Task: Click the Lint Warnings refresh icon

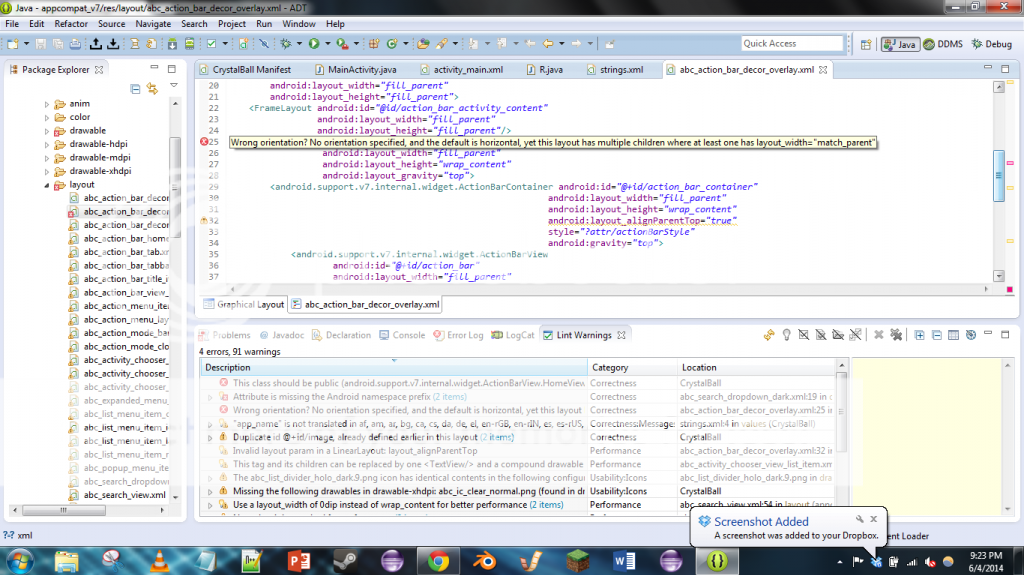Action: pyautogui.click(x=769, y=335)
